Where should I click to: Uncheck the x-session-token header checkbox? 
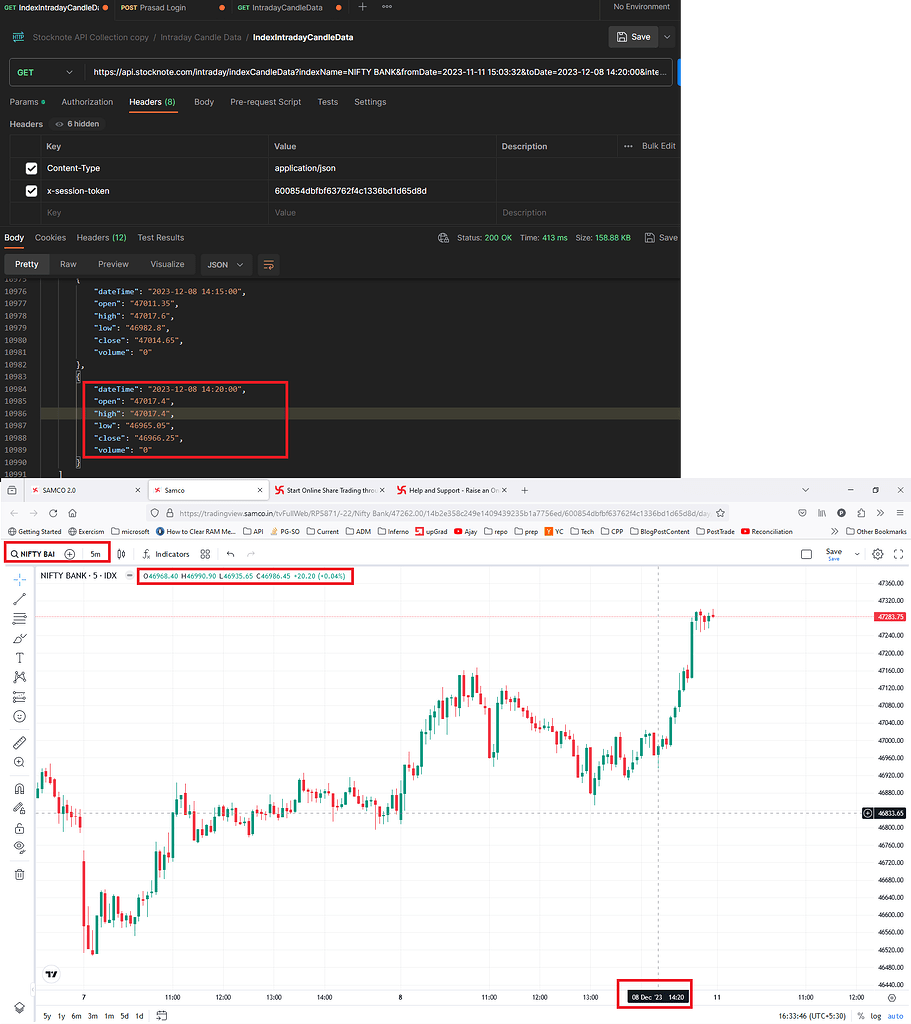click(31, 190)
